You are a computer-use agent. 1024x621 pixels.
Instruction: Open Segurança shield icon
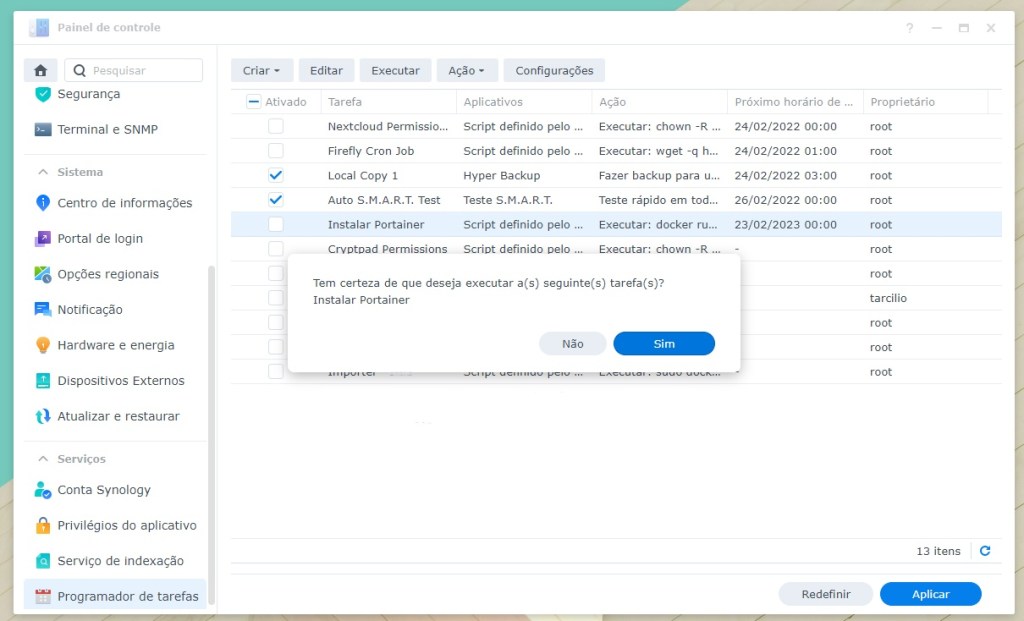point(43,94)
